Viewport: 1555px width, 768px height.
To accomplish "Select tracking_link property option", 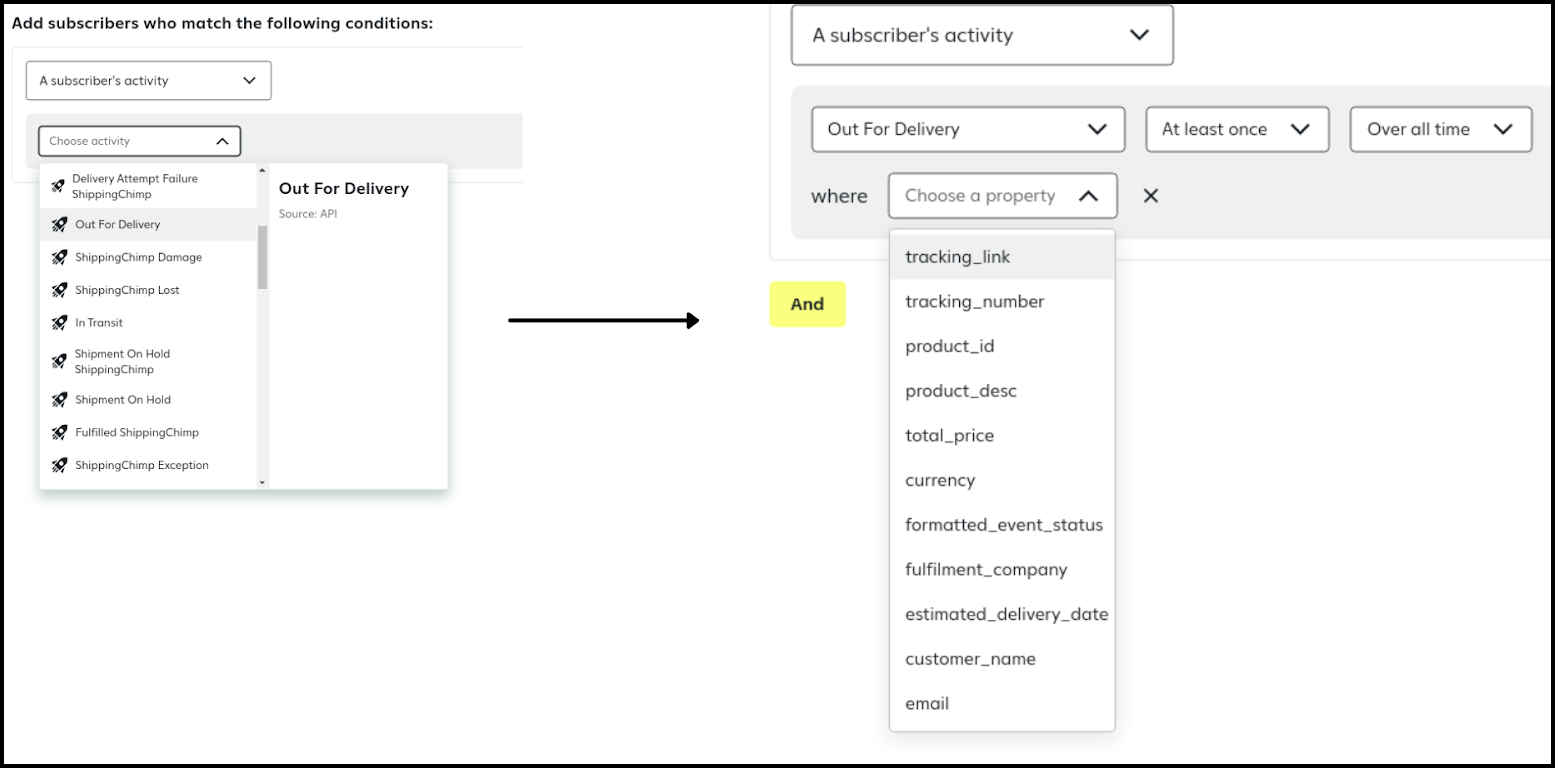I will point(957,257).
